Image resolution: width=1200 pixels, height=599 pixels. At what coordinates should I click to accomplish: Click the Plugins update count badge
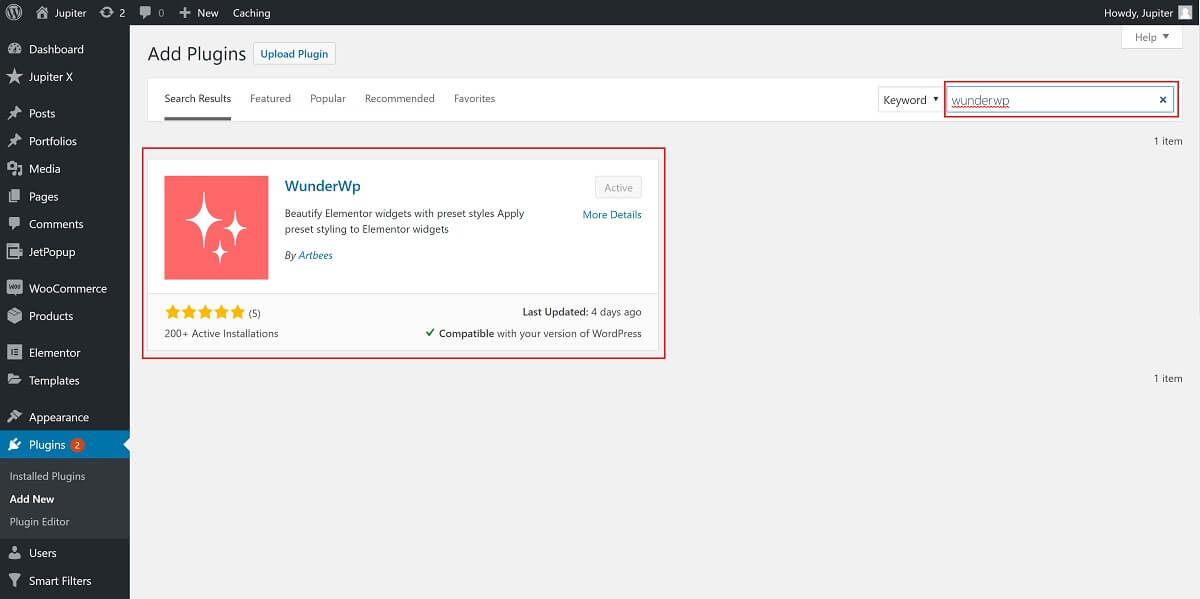click(77, 445)
